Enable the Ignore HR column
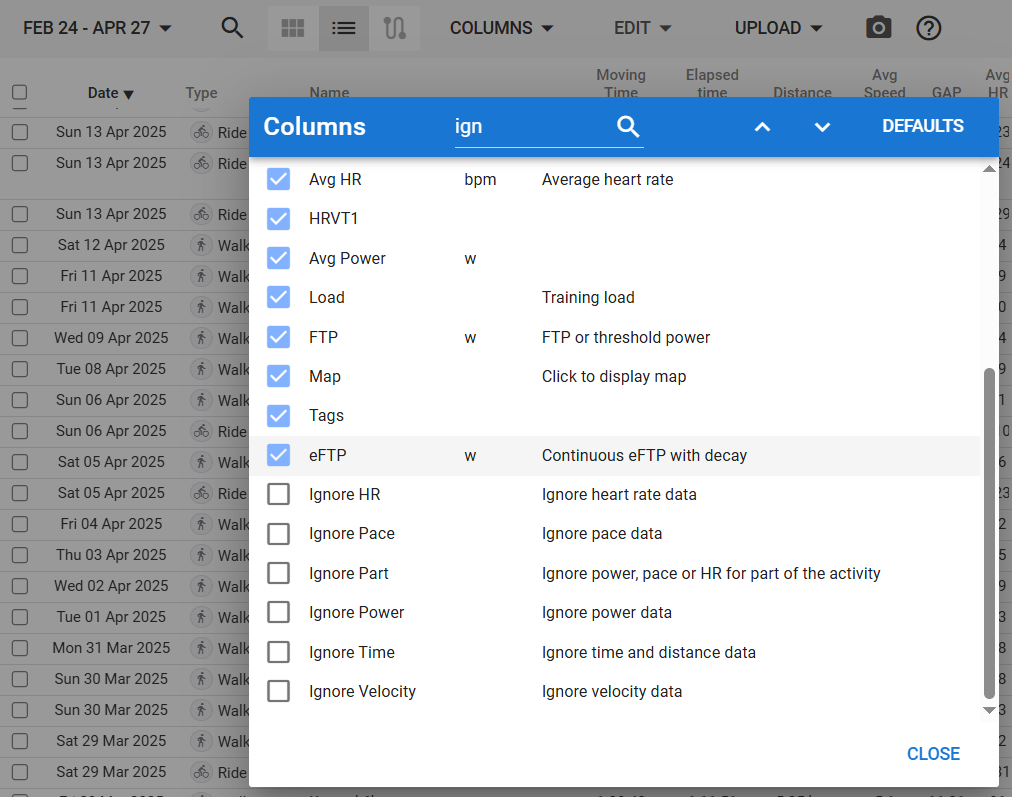 pos(278,494)
